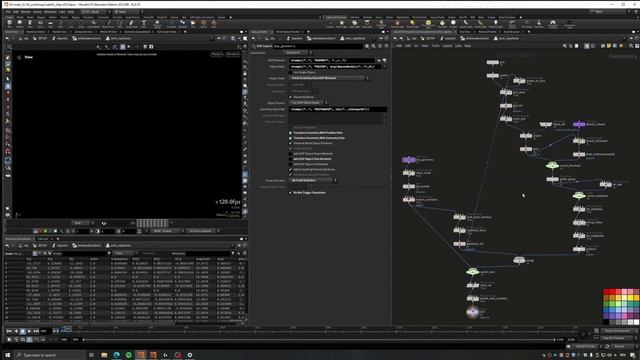Select the left purple node in network

[x=409, y=160]
